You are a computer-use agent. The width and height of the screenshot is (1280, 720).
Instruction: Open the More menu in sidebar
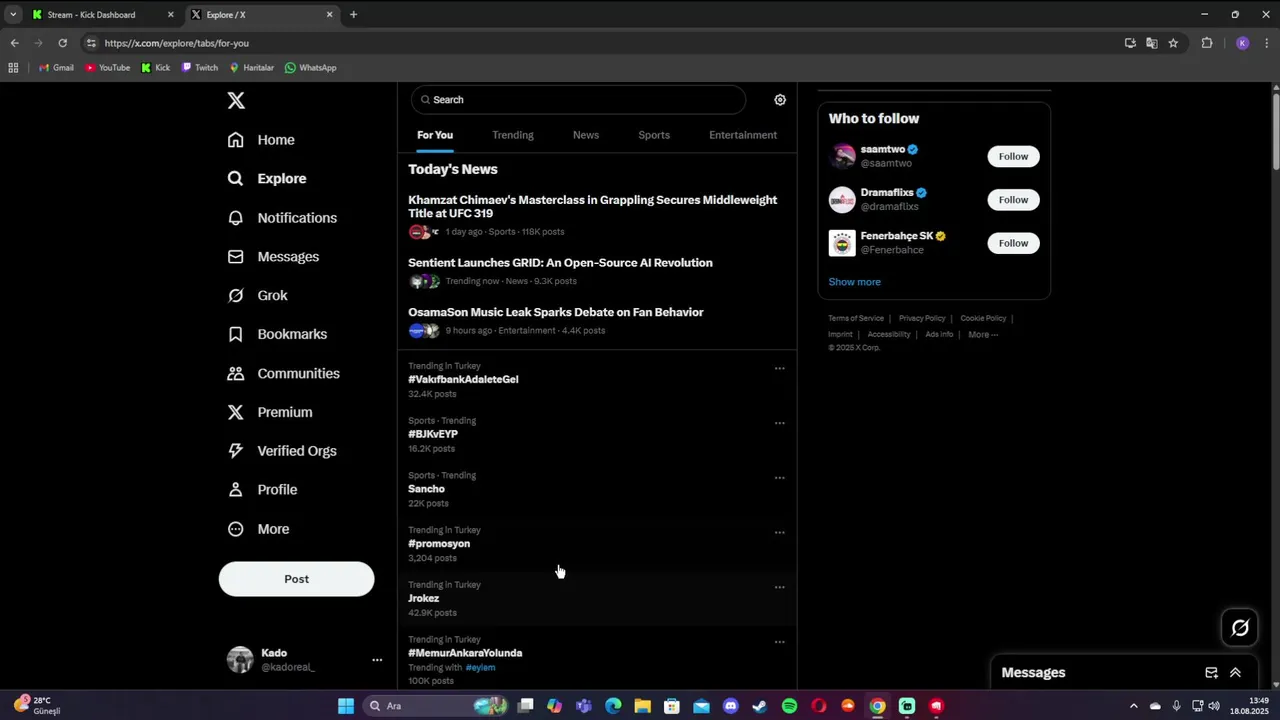point(258,529)
